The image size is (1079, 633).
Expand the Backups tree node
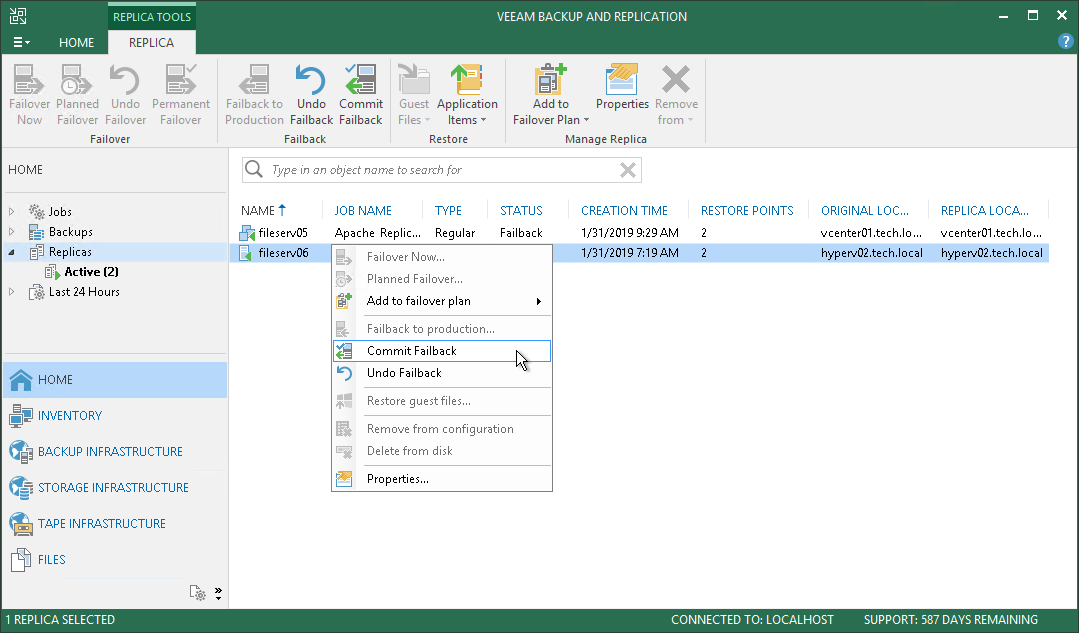(12, 232)
